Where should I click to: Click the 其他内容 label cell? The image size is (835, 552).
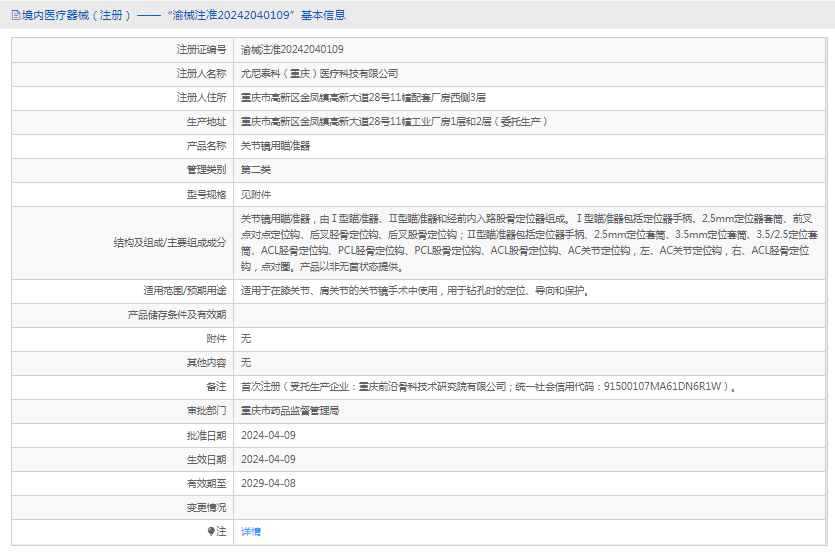pos(122,363)
